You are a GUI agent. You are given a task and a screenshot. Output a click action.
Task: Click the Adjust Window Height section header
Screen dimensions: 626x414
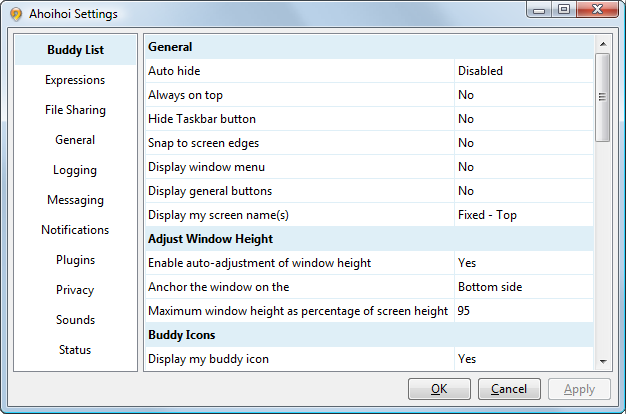click(x=370, y=239)
